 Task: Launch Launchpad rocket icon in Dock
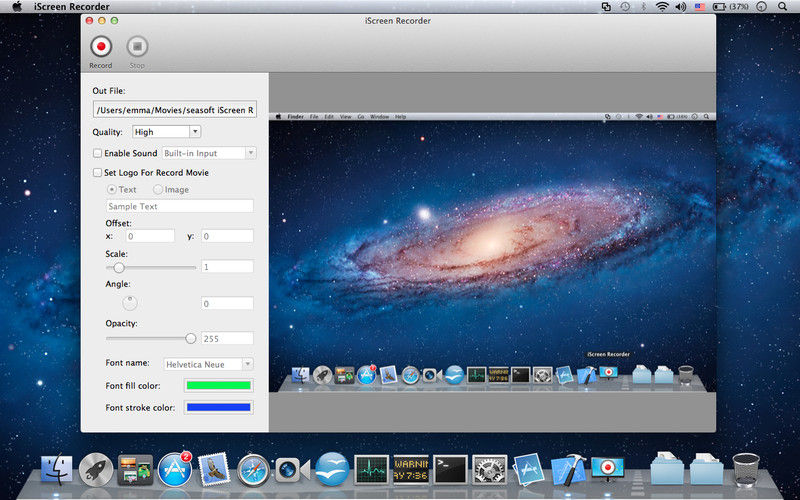coord(96,469)
